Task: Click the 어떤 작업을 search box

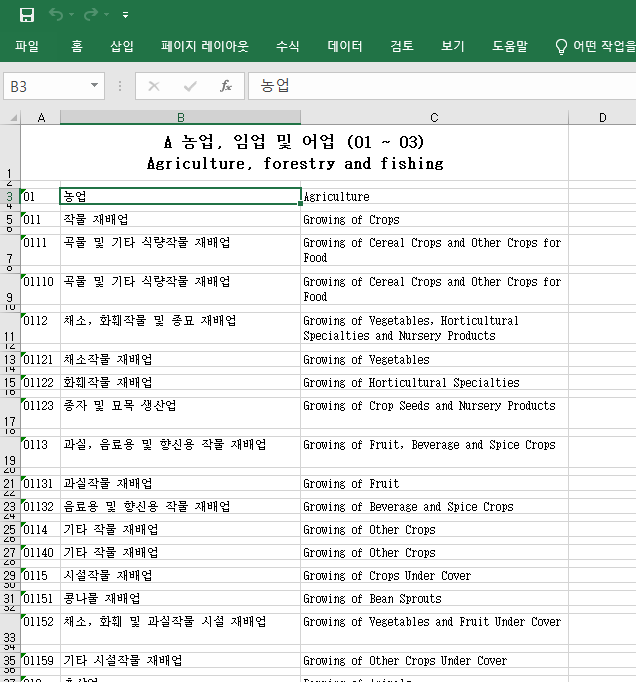Action: [x=604, y=46]
